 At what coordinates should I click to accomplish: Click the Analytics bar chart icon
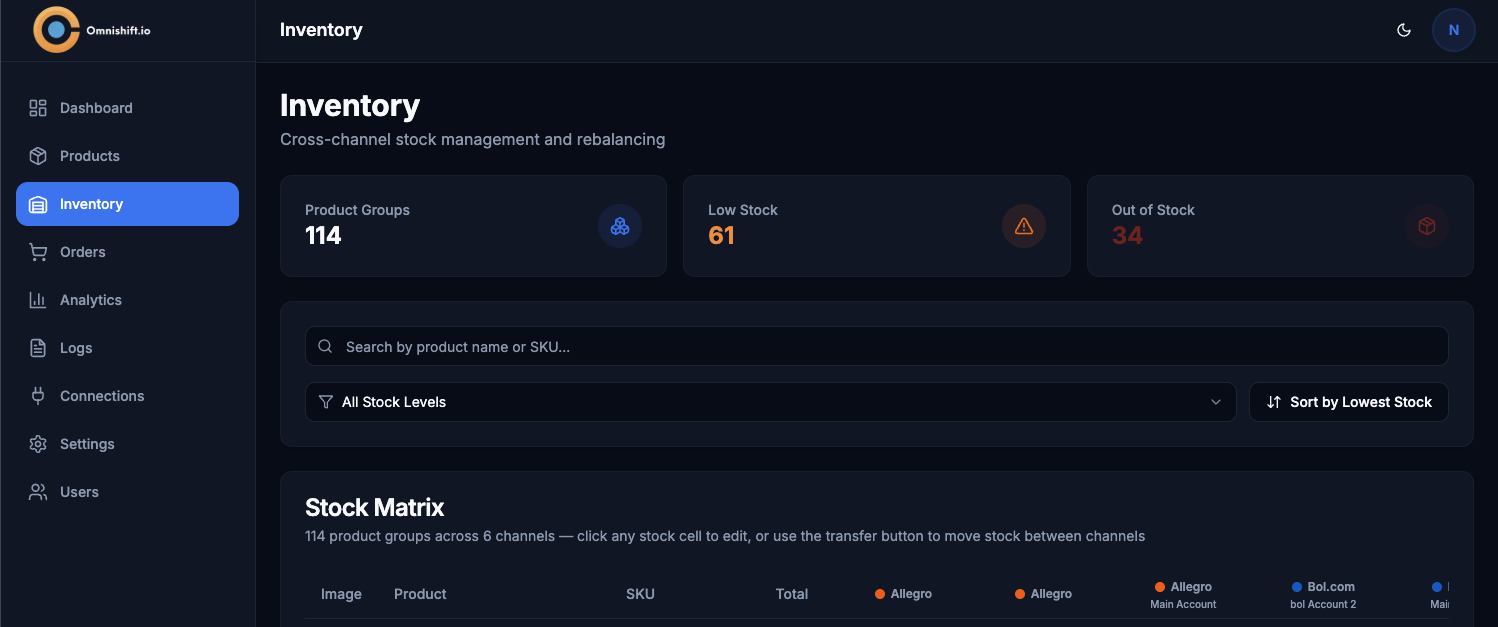tap(38, 300)
